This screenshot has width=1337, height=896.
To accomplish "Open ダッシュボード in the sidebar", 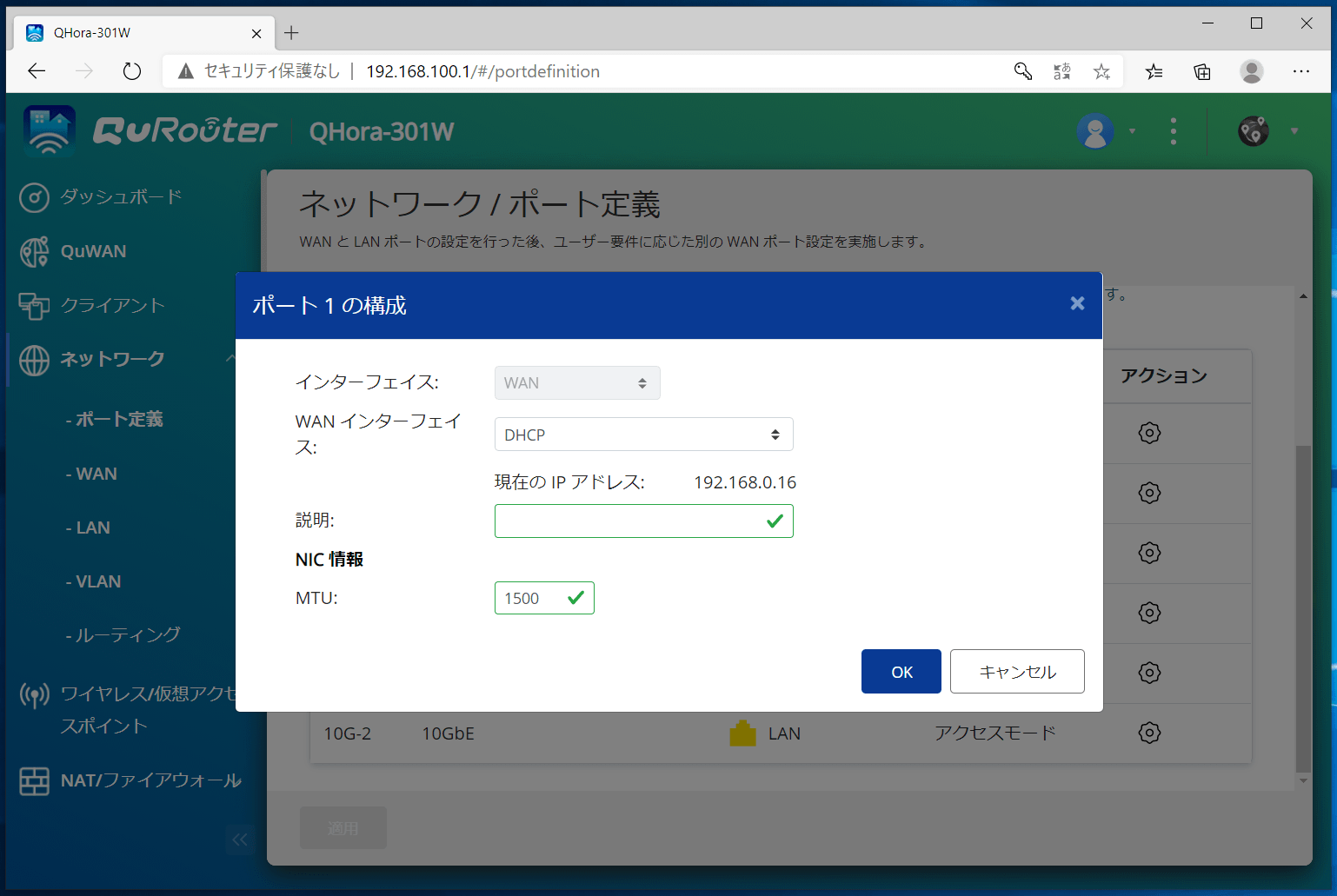I will 120,197.
